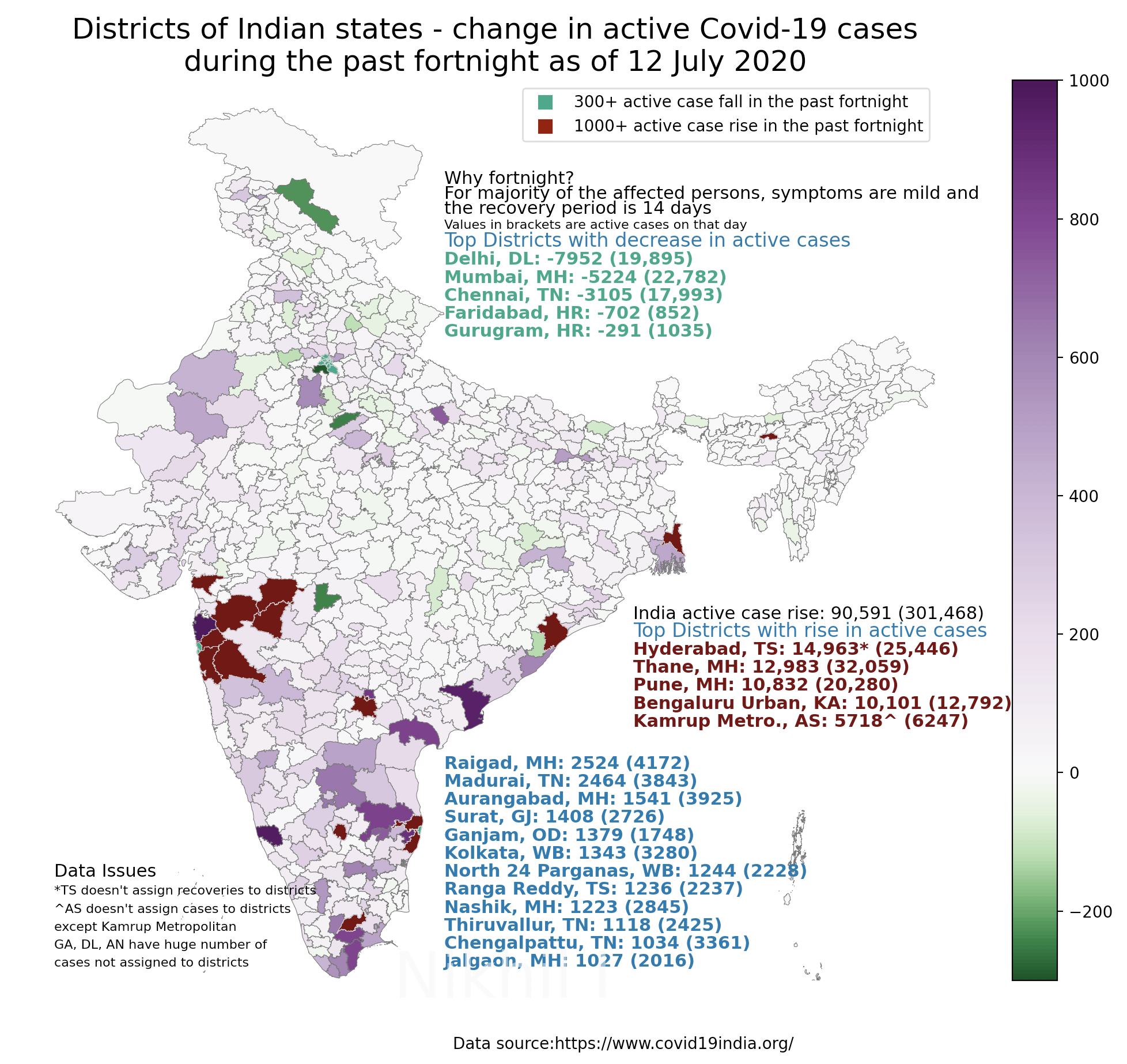The height and width of the screenshot is (1064, 1127).
Task: Click the 'Why fortnight?' heading
Action: coord(509,178)
